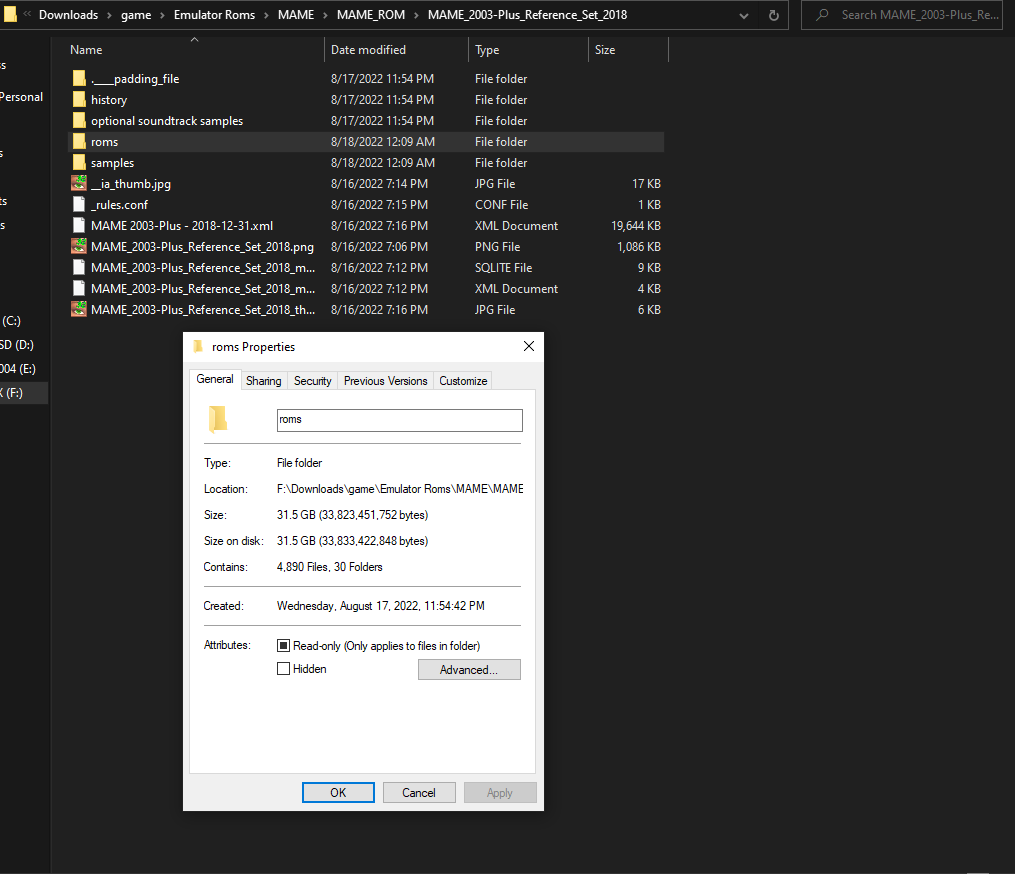Image resolution: width=1015 pixels, height=874 pixels.
Task: Click the _rules.conf file icon
Action: 79,205
